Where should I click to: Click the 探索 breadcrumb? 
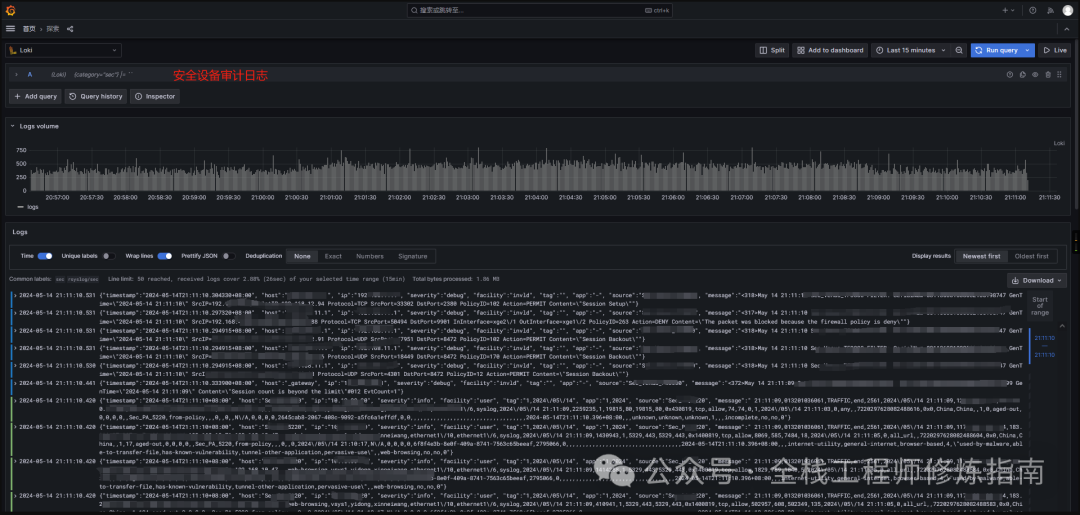point(52,29)
